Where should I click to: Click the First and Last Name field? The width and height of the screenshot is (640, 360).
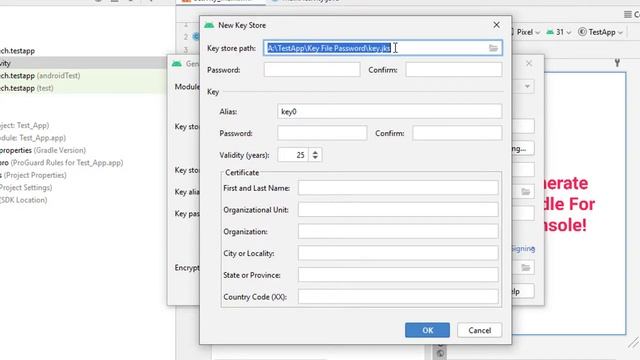(x=398, y=188)
